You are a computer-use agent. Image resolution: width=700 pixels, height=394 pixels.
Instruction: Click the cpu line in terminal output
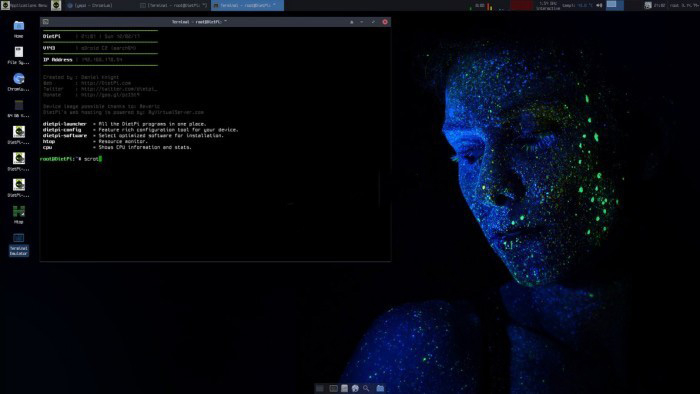(117, 147)
